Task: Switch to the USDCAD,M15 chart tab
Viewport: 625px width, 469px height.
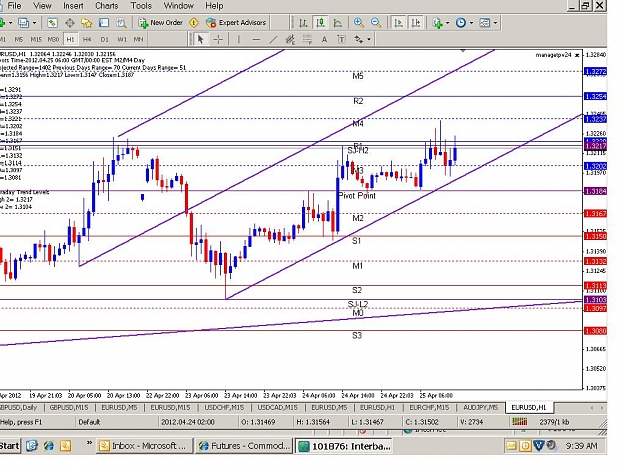Action: [277, 407]
